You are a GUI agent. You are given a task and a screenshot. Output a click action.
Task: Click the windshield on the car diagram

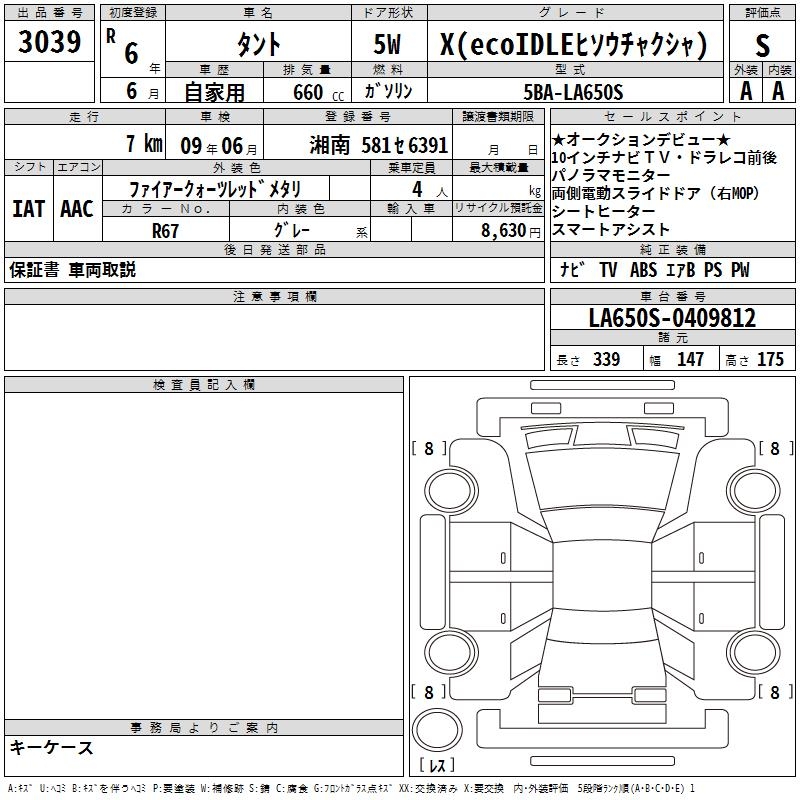(x=602, y=526)
